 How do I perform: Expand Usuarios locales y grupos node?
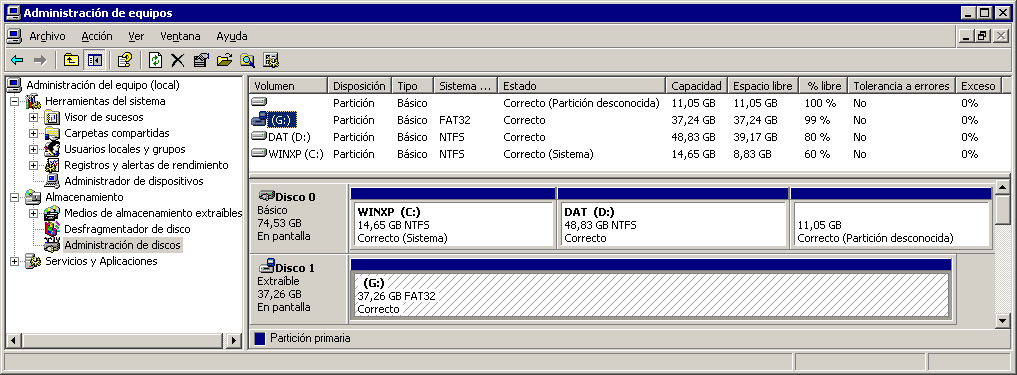point(34,149)
